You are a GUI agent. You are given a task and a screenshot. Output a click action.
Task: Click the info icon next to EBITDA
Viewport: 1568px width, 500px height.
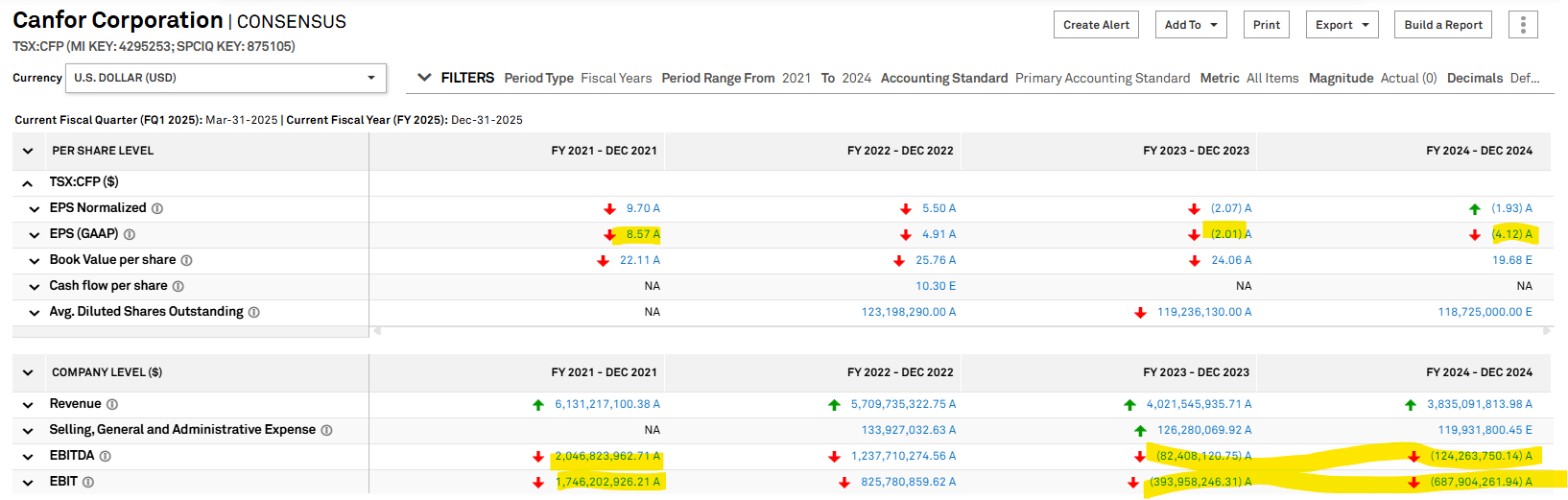(106, 456)
